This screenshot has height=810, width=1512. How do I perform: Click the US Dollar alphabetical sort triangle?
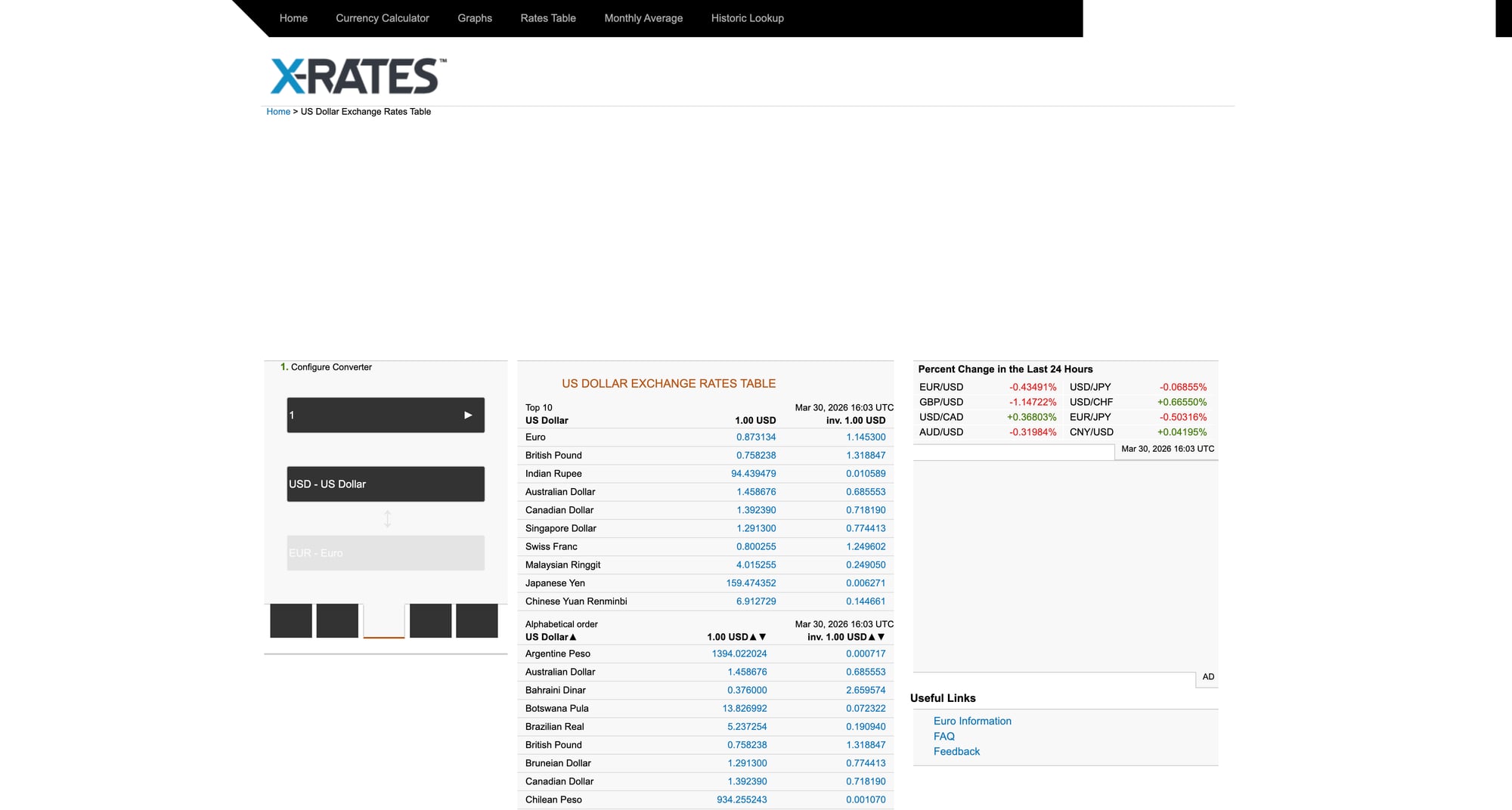pyautogui.click(x=573, y=637)
